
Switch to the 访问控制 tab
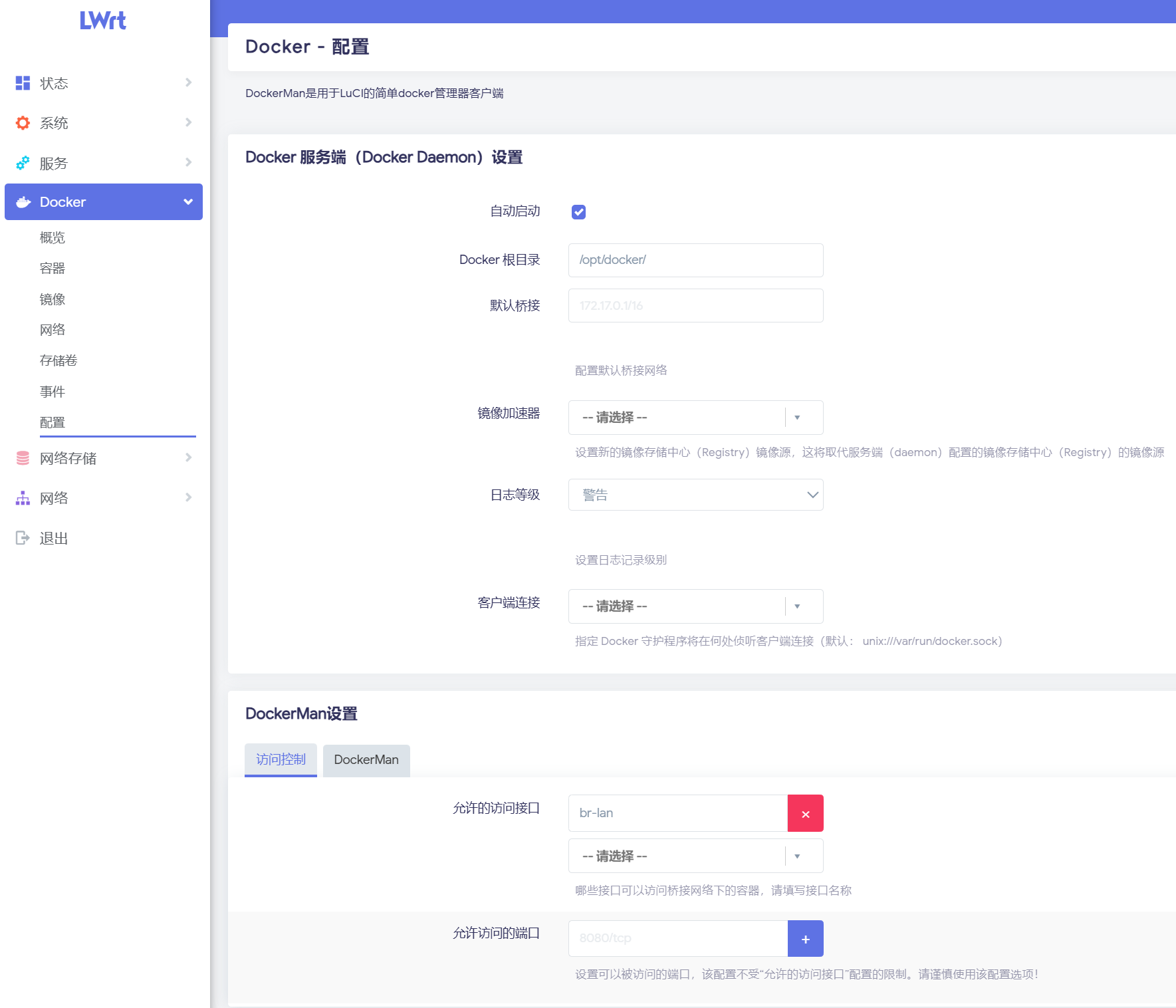click(281, 760)
